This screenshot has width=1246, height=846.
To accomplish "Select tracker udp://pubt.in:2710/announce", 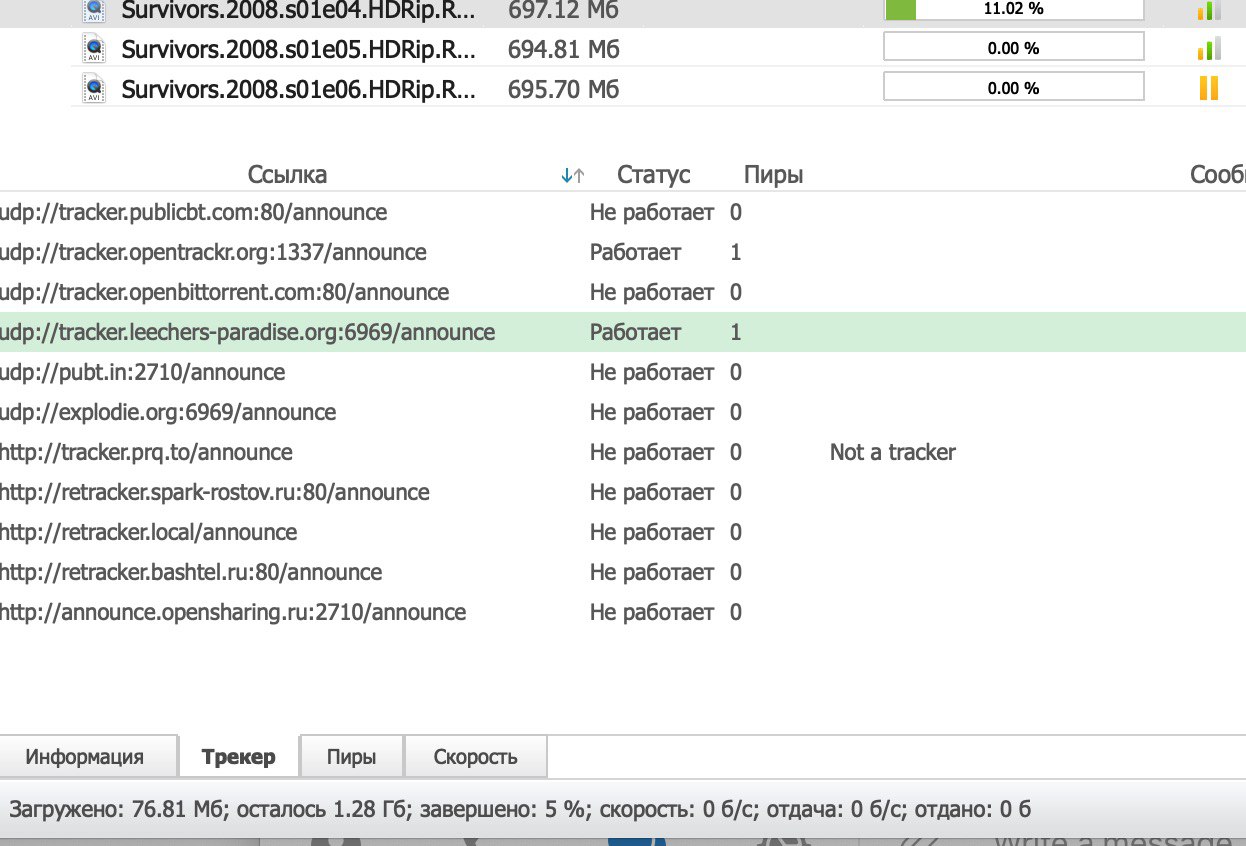I will [x=142, y=372].
